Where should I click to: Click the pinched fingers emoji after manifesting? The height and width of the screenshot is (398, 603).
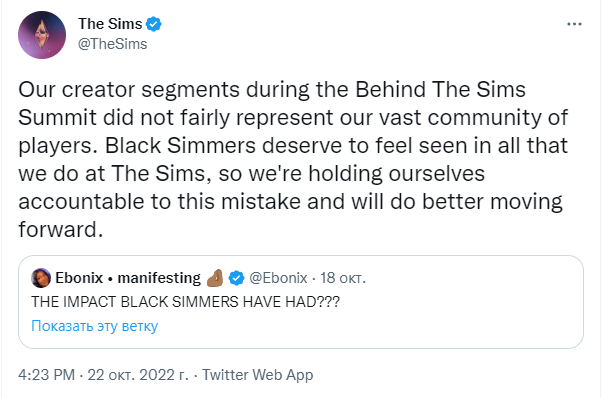215,278
